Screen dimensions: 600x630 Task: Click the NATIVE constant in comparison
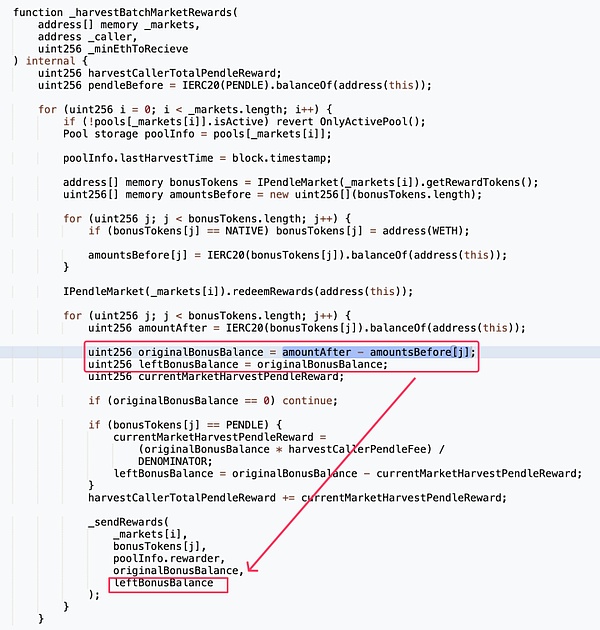(x=244, y=231)
